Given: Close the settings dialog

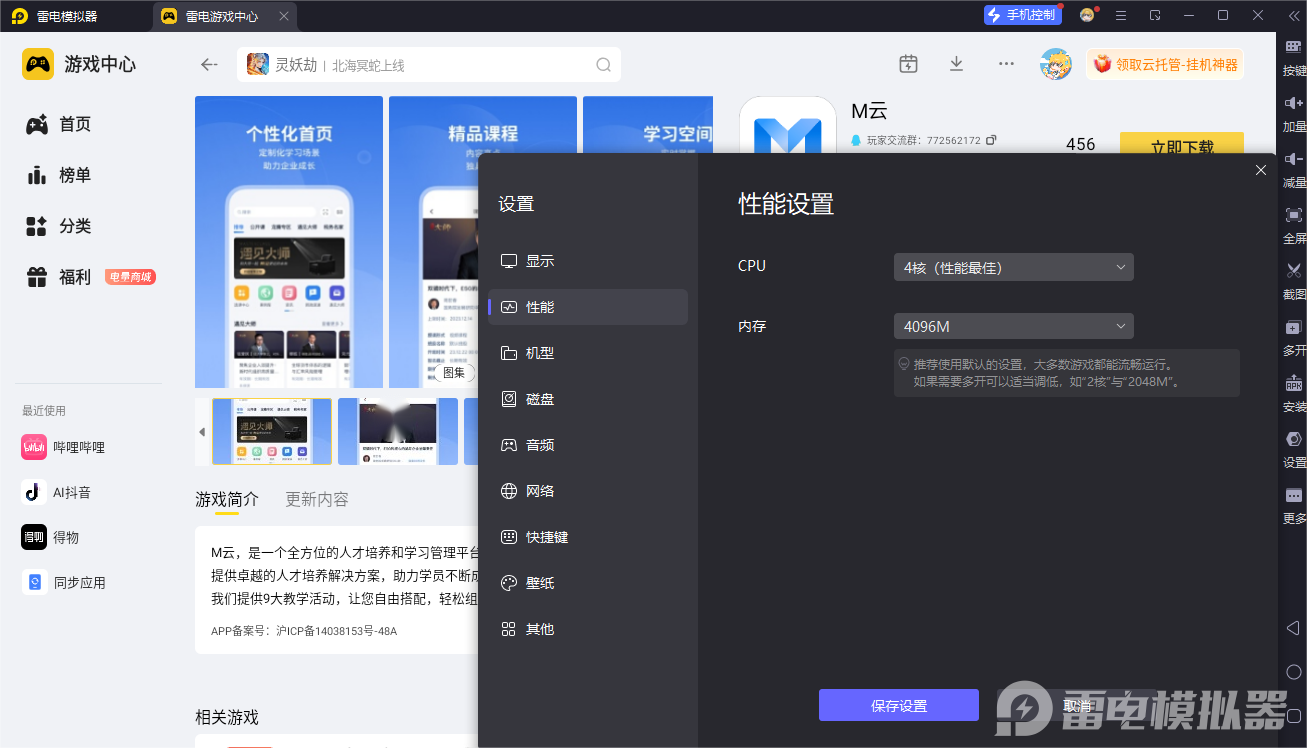Looking at the screenshot, I should (1260, 170).
